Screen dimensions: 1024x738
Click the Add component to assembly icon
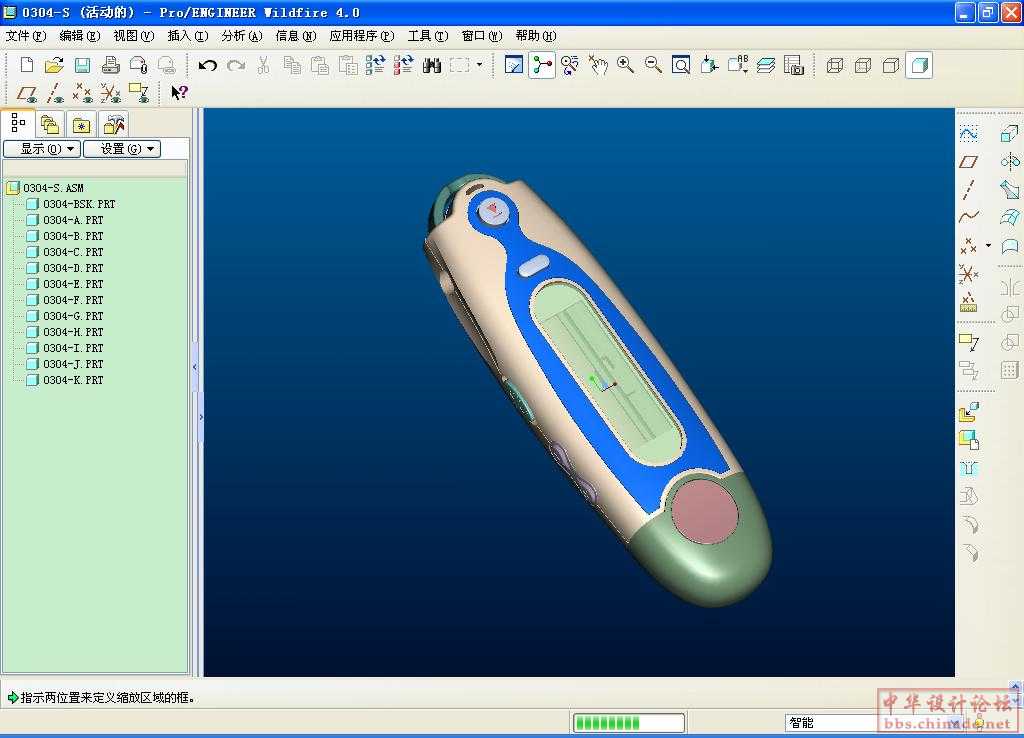click(x=968, y=411)
